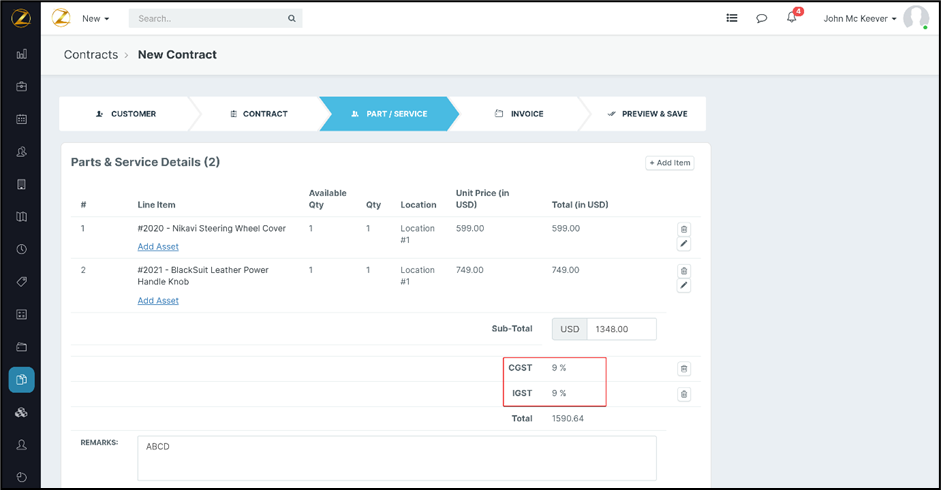Open the John Mc Keever user menu

(859, 18)
